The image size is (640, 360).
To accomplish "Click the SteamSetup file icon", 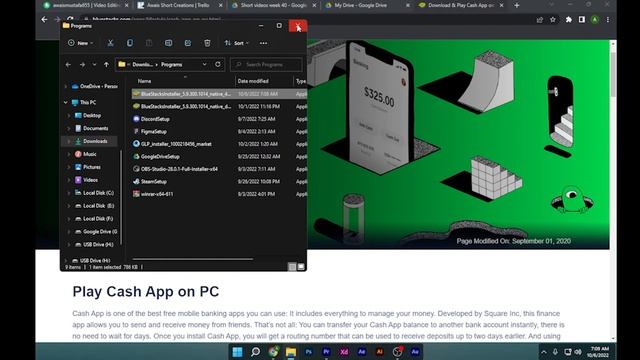I will 136,181.
